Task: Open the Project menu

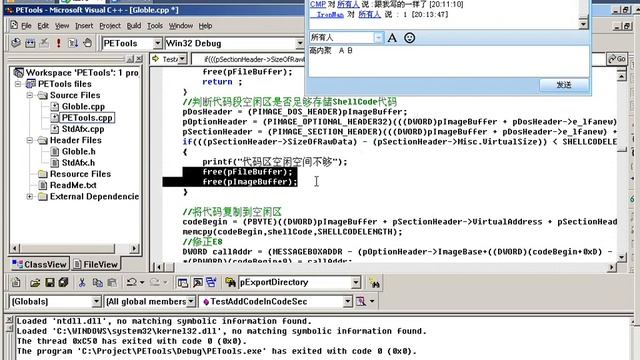Action: coord(110,26)
